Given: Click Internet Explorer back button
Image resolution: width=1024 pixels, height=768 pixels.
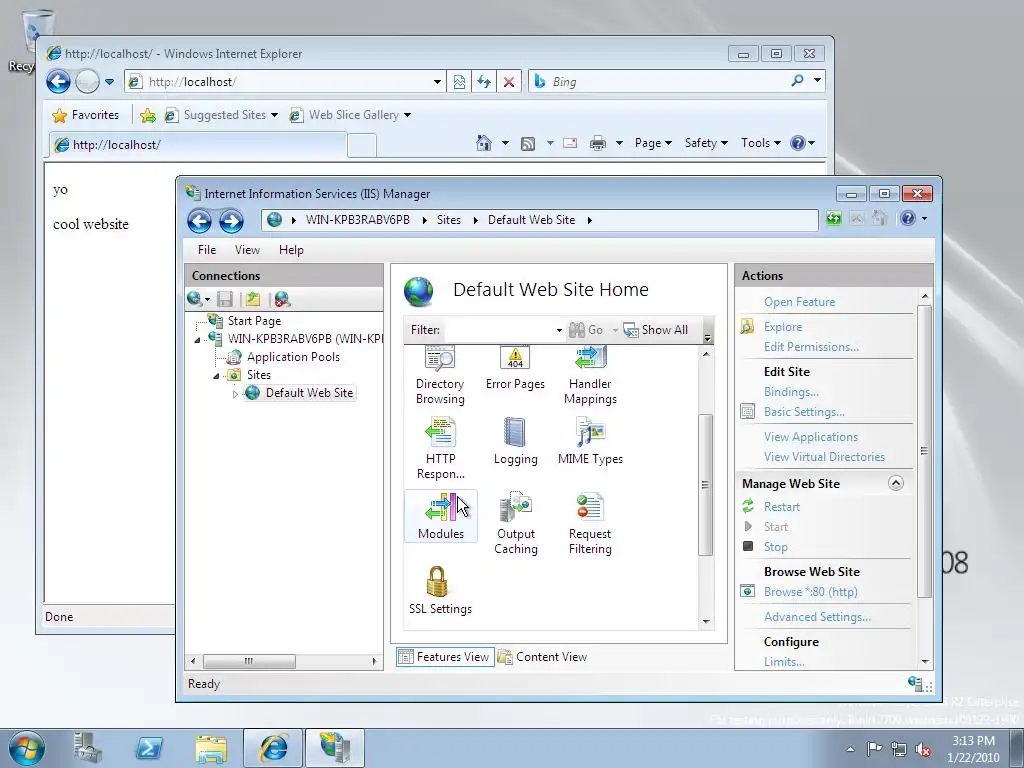Looking at the screenshot, I should [58, 82].
